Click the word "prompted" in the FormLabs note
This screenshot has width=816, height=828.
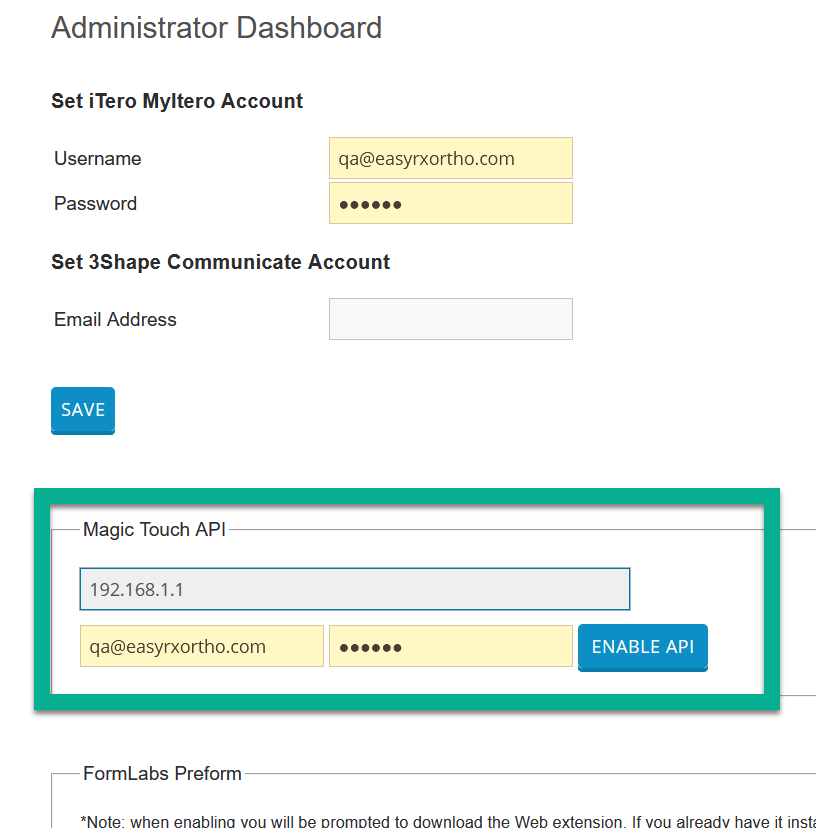[x=349, y=821]
